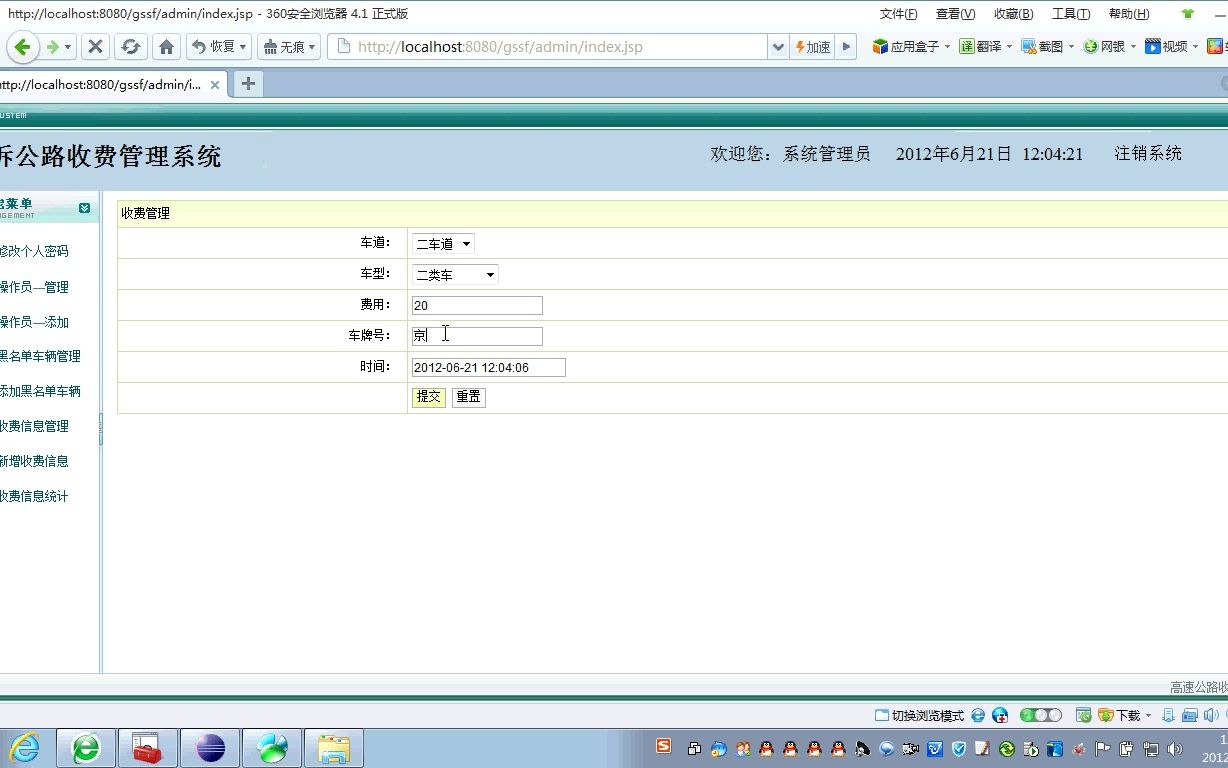Click inside the 车牌号 input field
This screenshot has height=768, width=1228.
click(x=477, y=335)
